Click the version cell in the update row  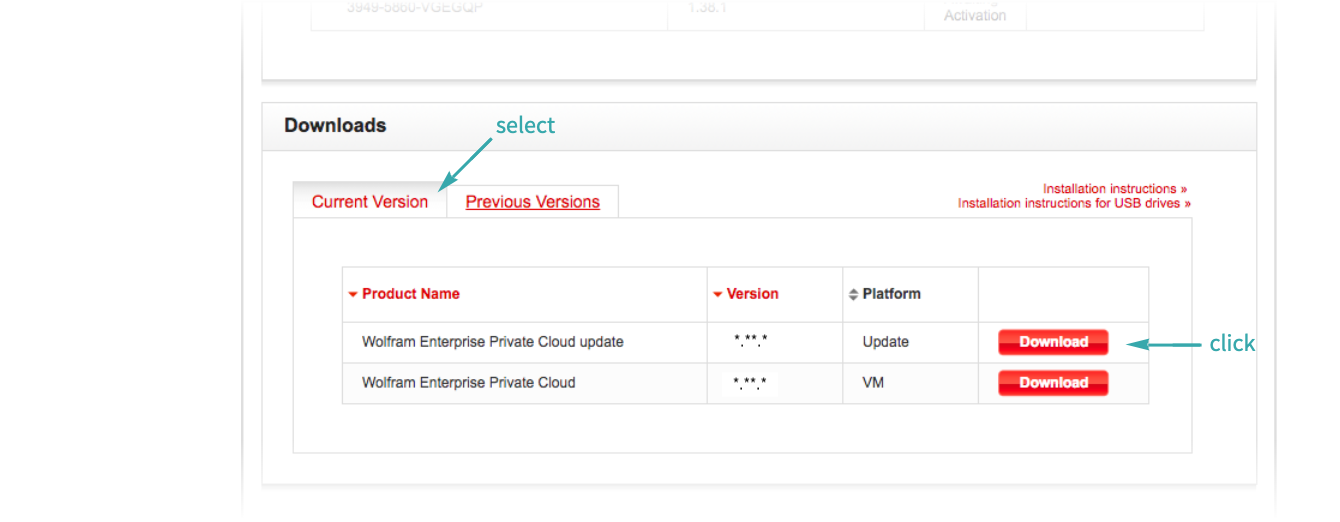750,342
